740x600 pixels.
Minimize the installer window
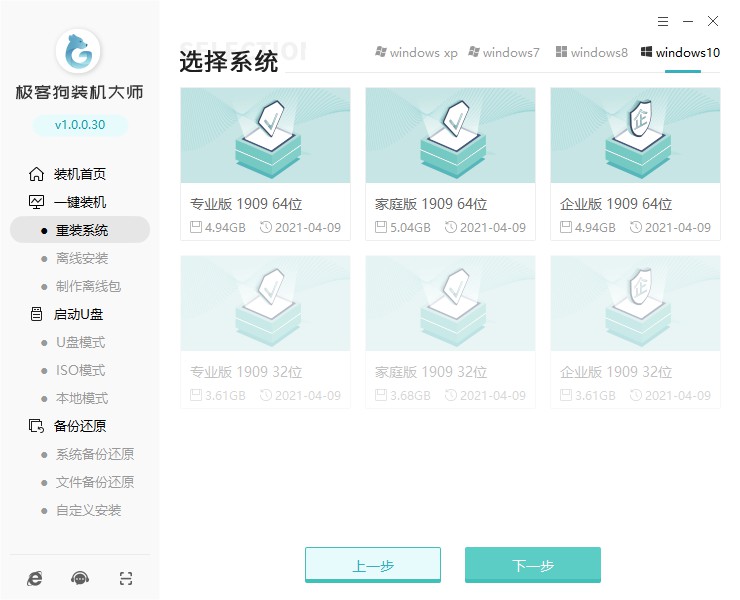click(x=688, y=21)
